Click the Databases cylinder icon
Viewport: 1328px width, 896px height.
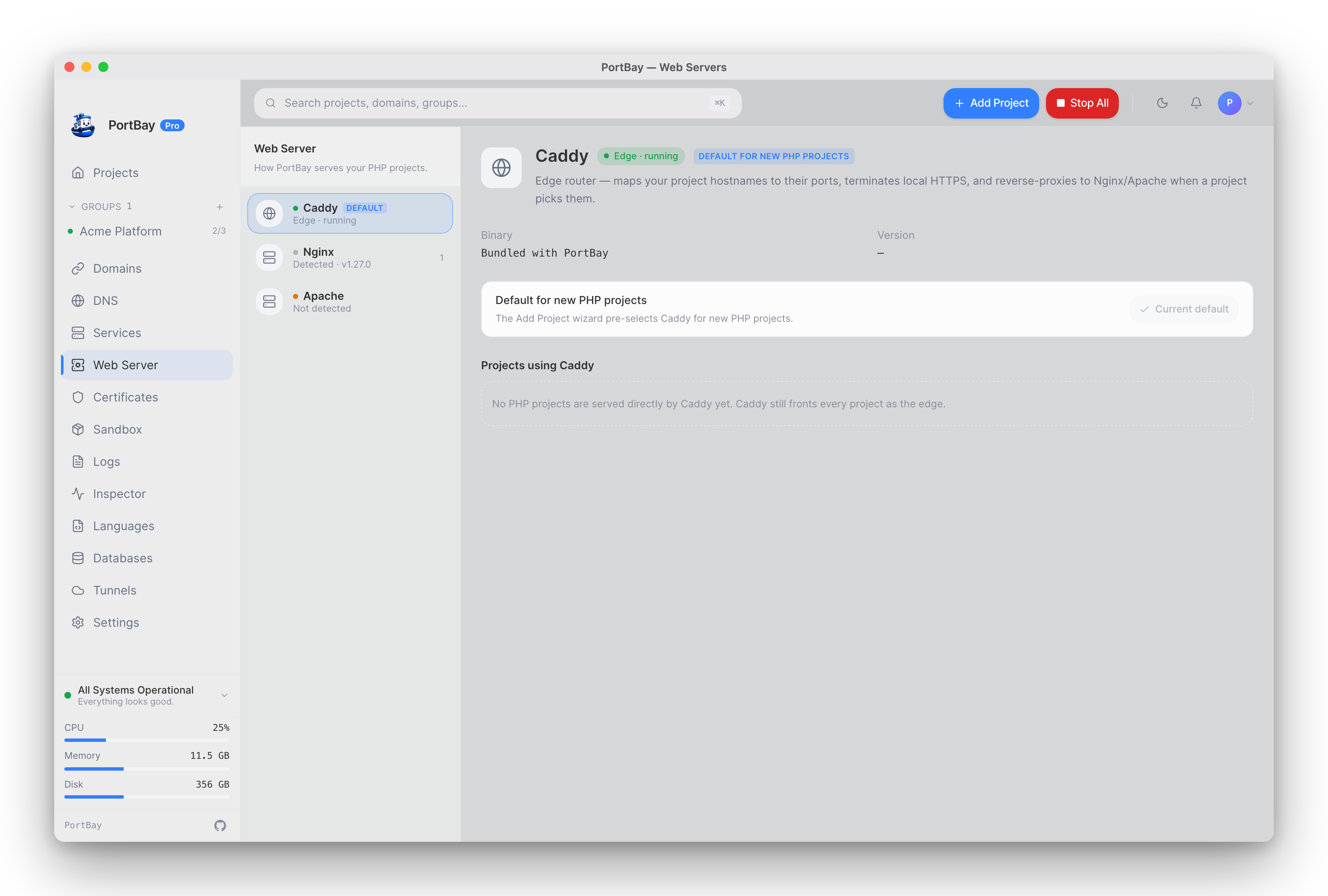click(x=78, y=558)
